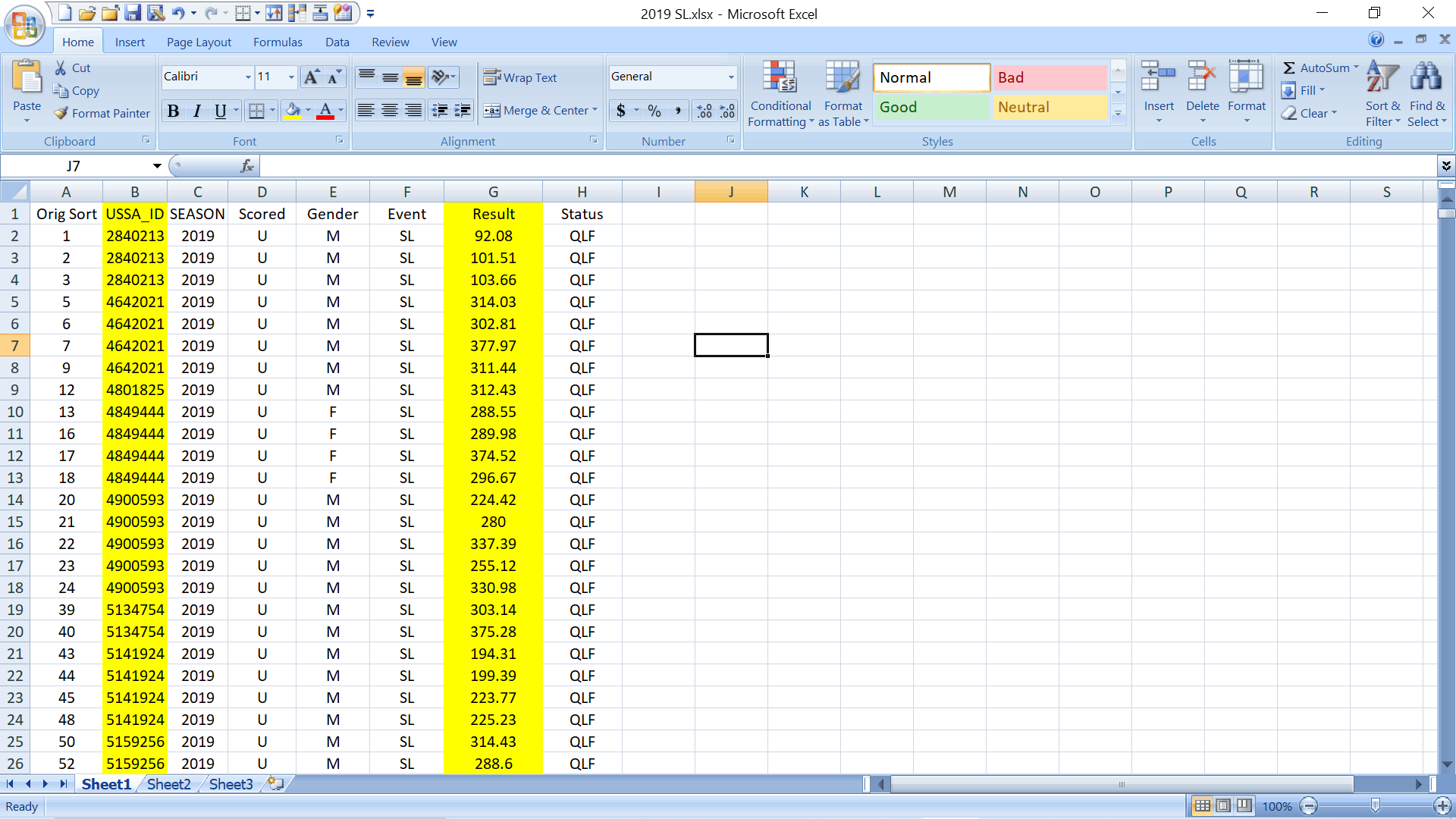Open the Calibri font name dropdown
The image size is (1456, 819).
pos(247,77)
